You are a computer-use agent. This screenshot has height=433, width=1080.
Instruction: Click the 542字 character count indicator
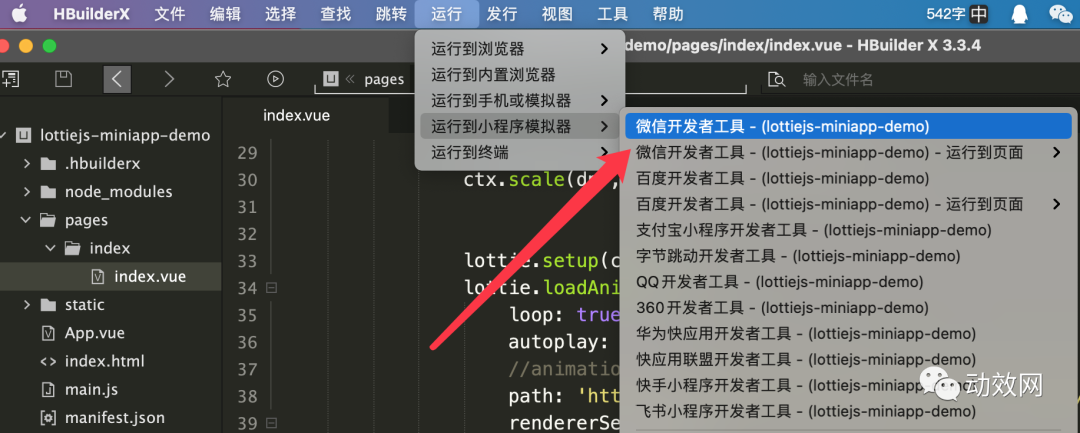click(x=946, y=14)
